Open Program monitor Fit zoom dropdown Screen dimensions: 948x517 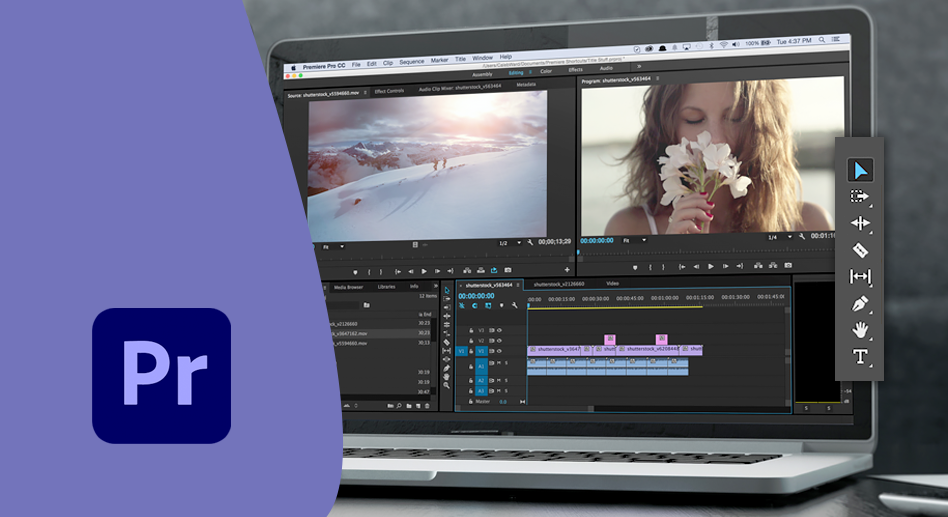pyautogui.click(x=634, y=240)
